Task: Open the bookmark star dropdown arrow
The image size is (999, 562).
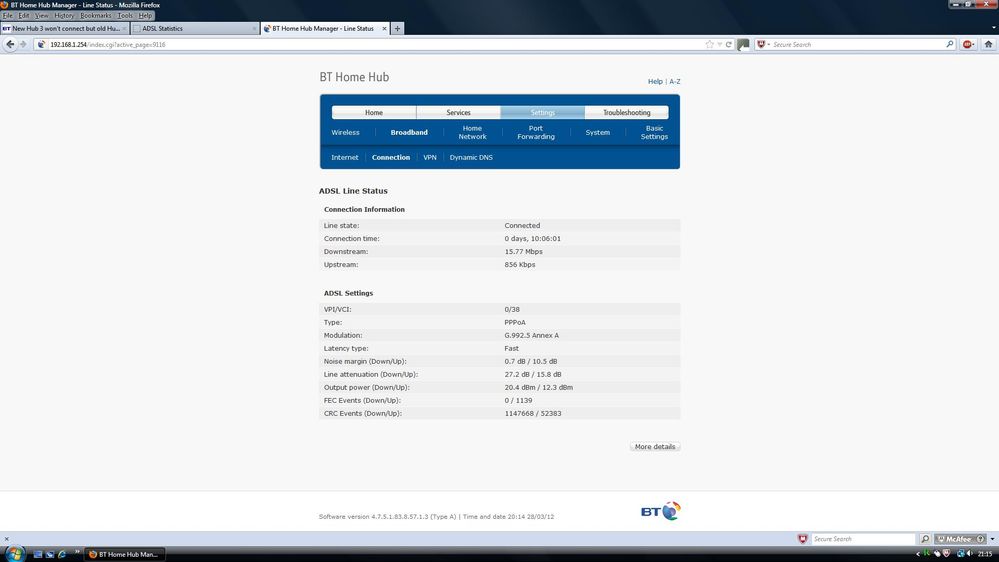Action: (x=719, y=45)
